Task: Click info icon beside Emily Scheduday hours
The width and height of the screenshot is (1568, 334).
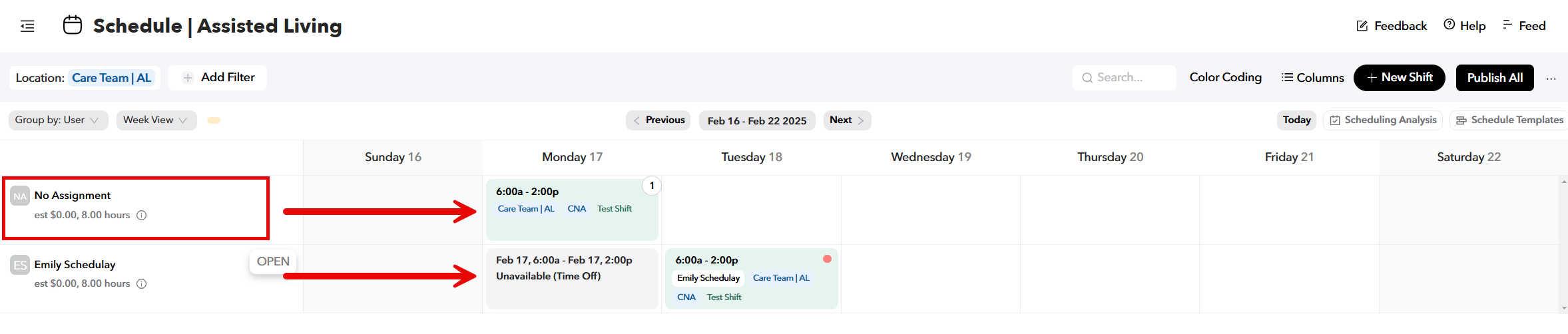Action: point(141,284)
